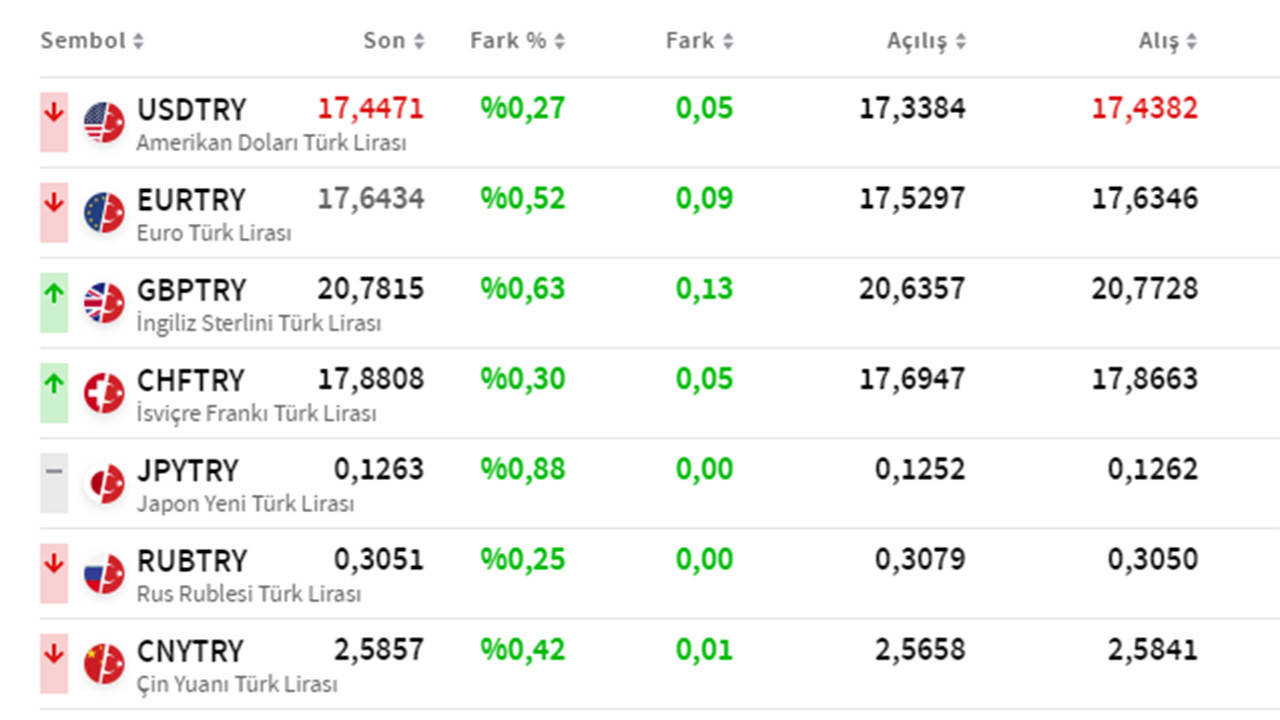Click the Japan-Turkey flag icon for JPYTRY
This screenshot has height=720, width=1280.
pyautogui.click(x=104, y=483)
